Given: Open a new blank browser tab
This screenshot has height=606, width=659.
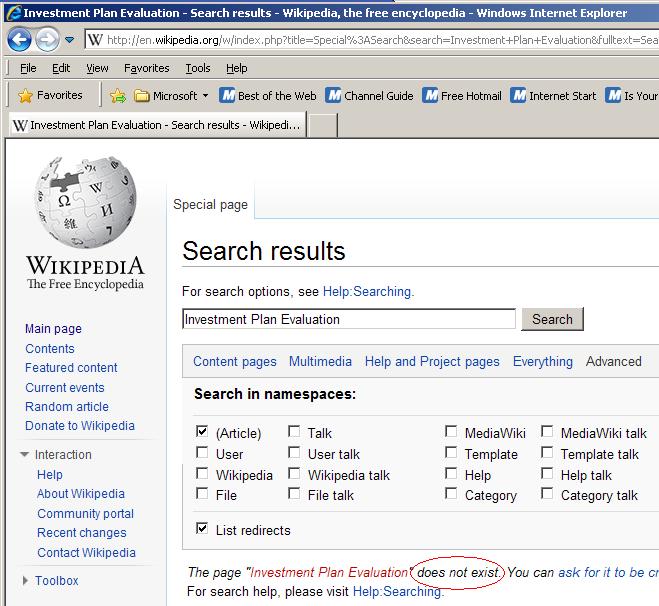Looking at the screenshot, I should (x=322, y=126).
